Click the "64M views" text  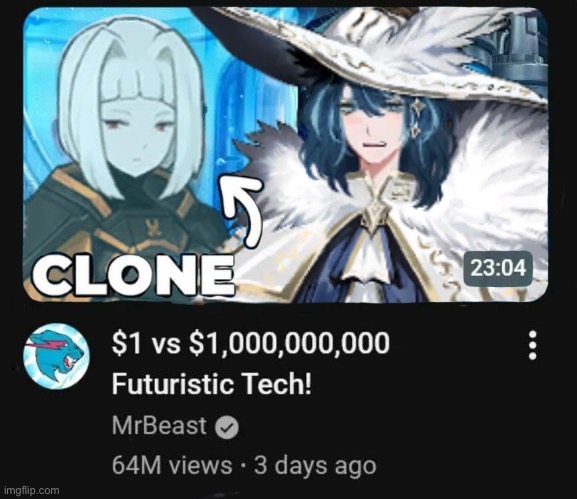point(172,465)
